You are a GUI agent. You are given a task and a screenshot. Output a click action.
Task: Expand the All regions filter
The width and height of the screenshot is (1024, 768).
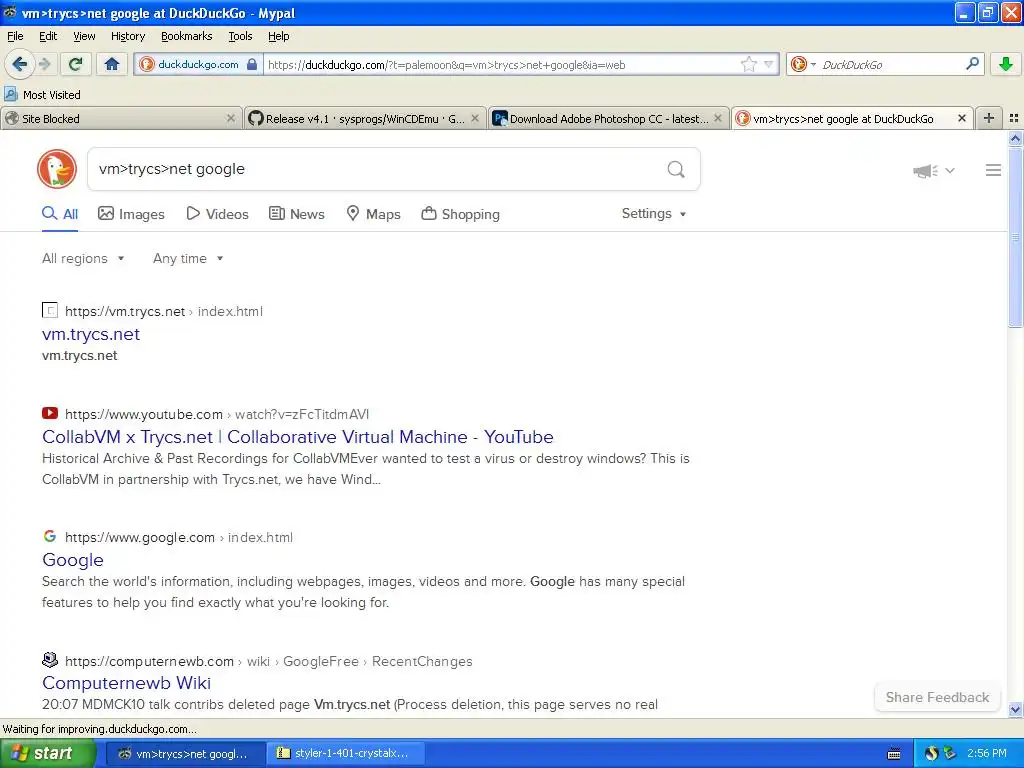(83, 259)
